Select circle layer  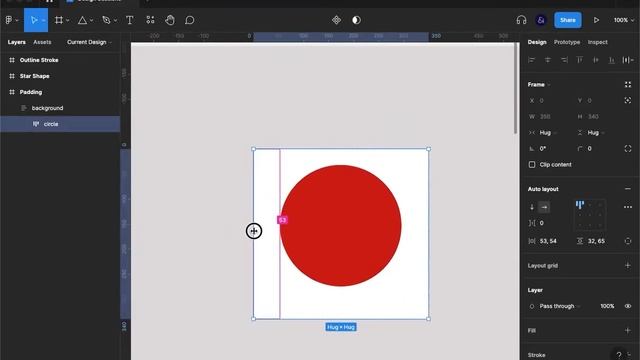pyautogui.click(x=60, y=124)
